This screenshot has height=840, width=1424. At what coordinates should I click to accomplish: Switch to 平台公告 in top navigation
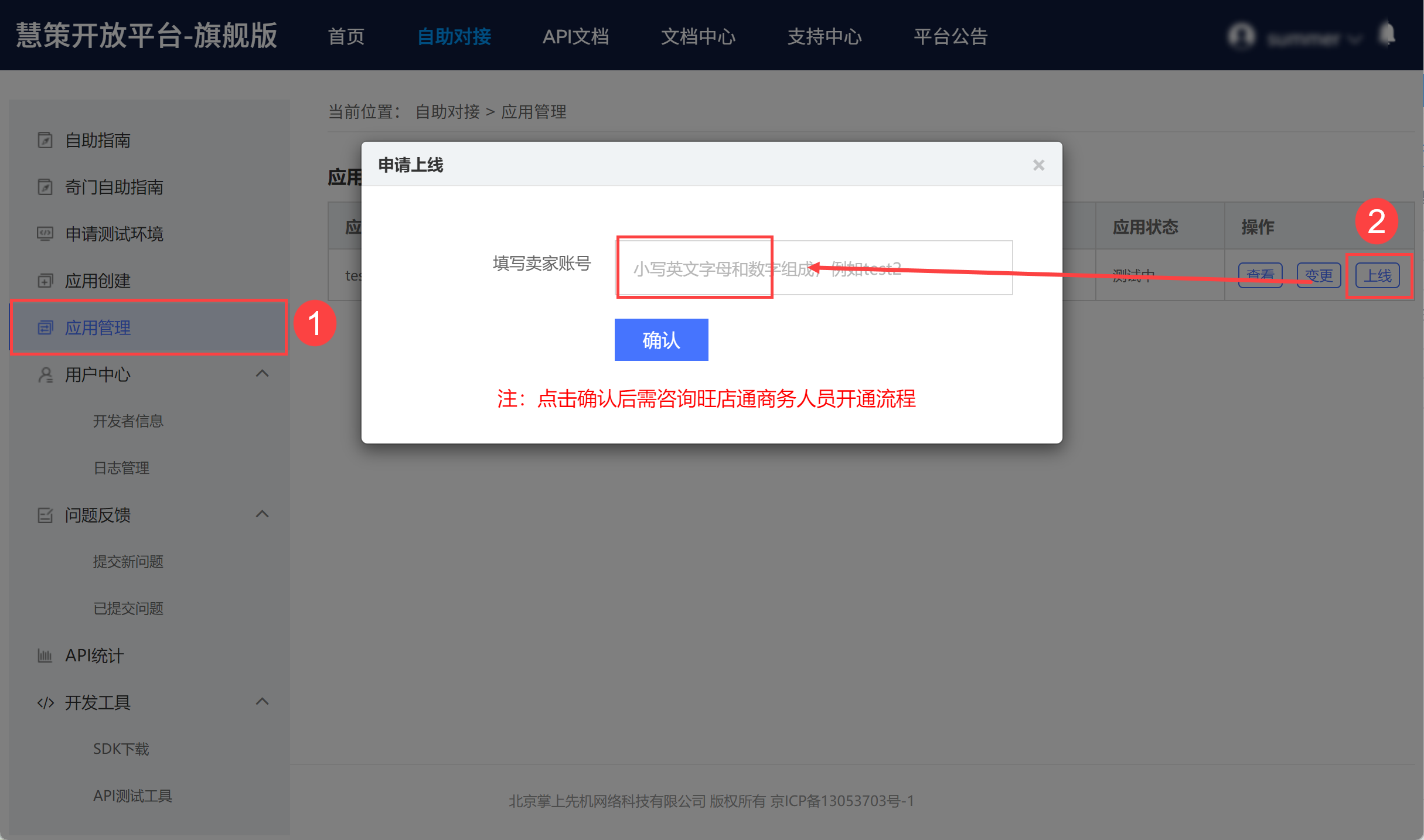pos(951,36)
